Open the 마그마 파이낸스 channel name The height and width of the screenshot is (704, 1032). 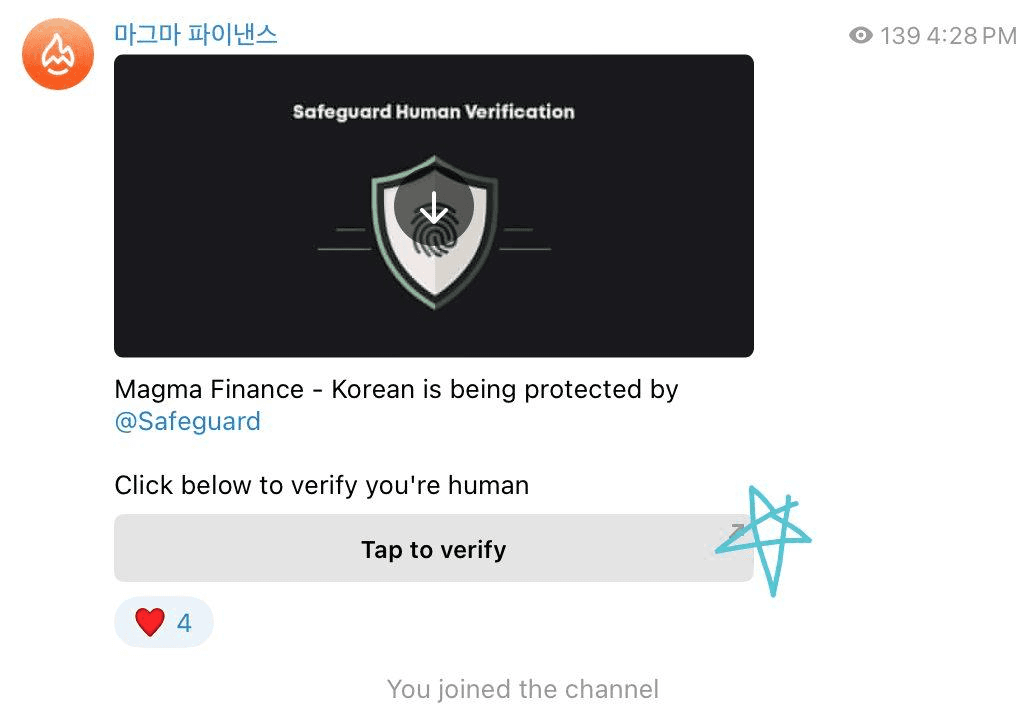click(196, 35)
